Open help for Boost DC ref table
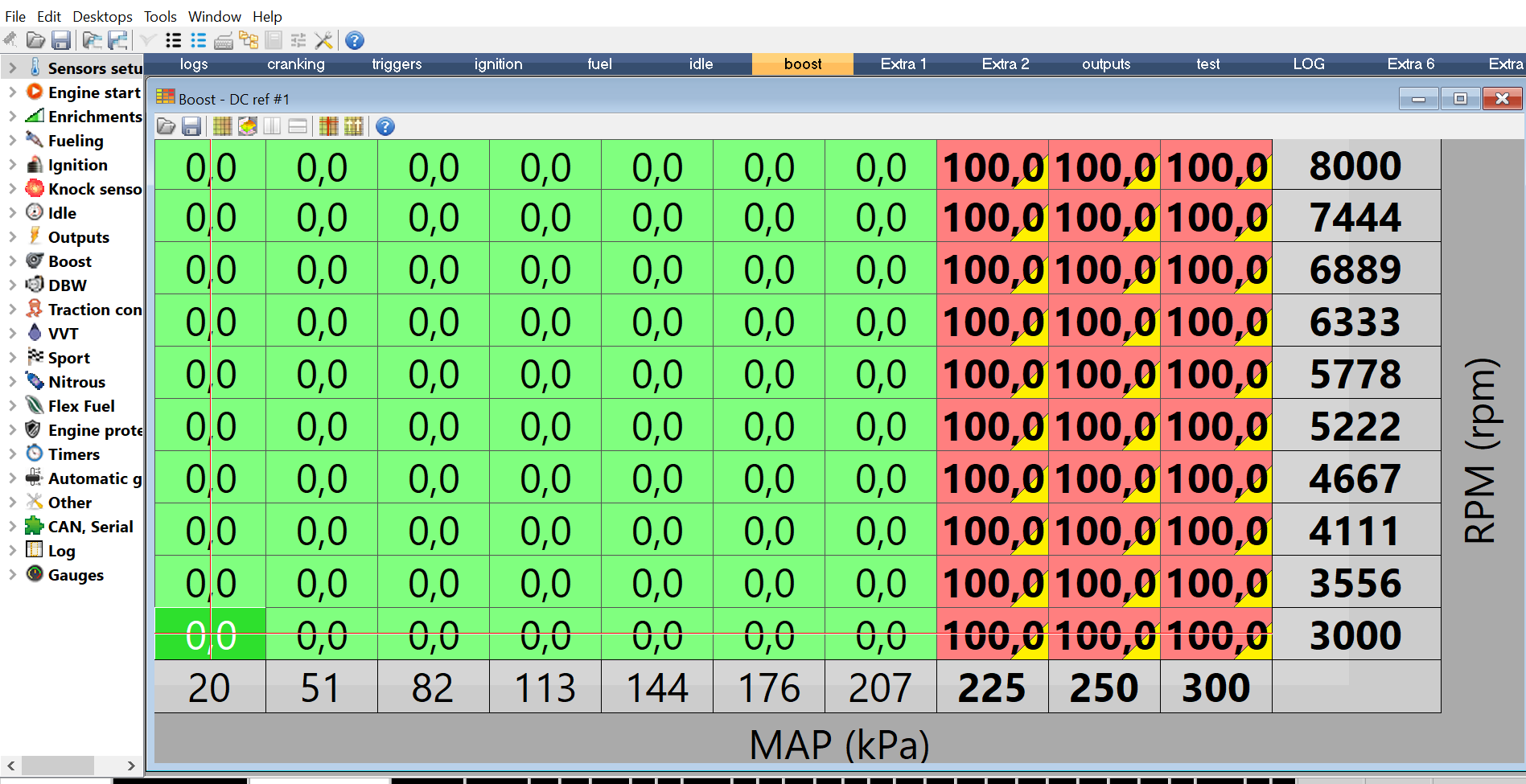The image size is (1526, 784). [x=385, y=126]
